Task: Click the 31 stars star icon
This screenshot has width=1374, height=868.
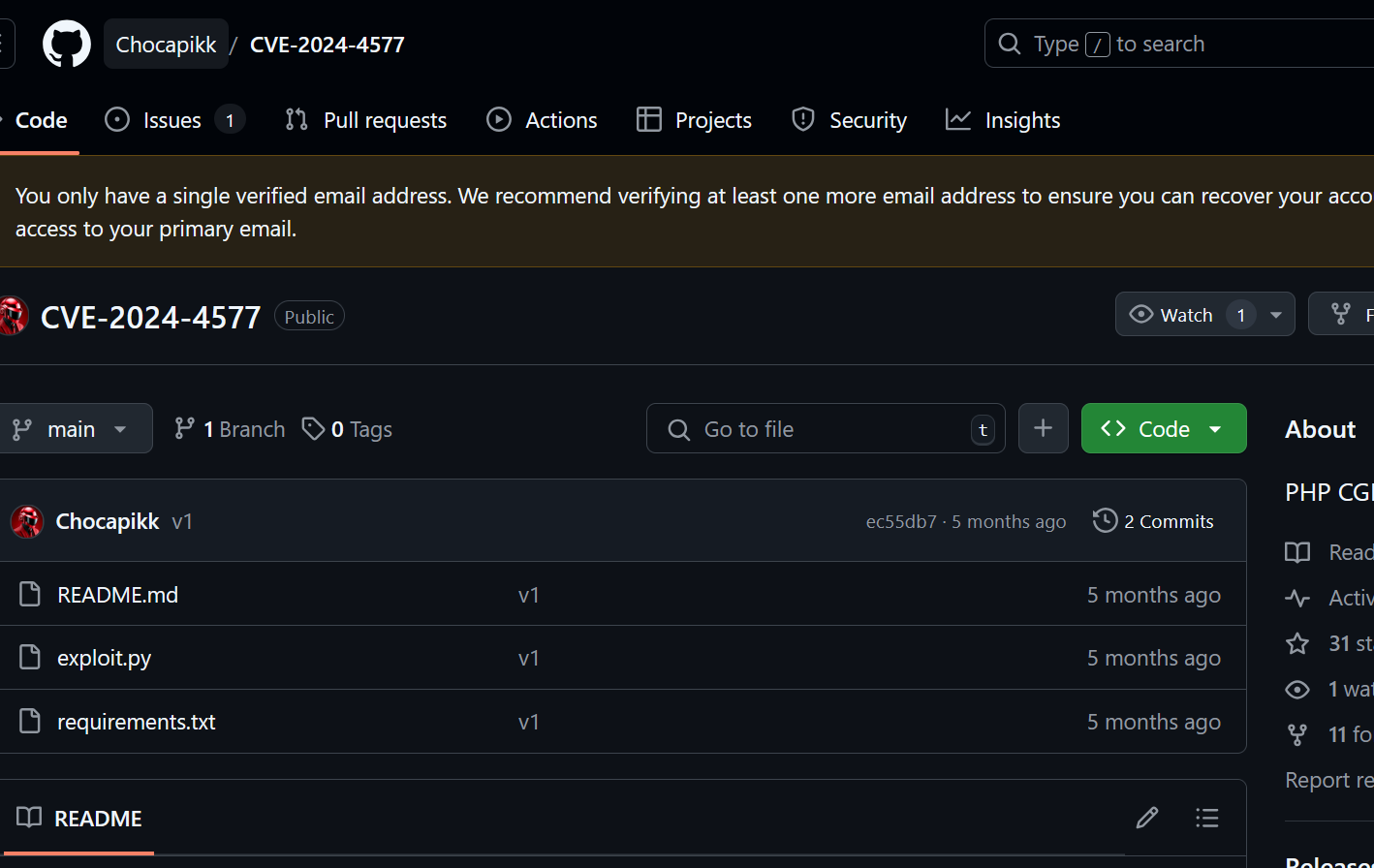Action: click(x=1297, y=643)
